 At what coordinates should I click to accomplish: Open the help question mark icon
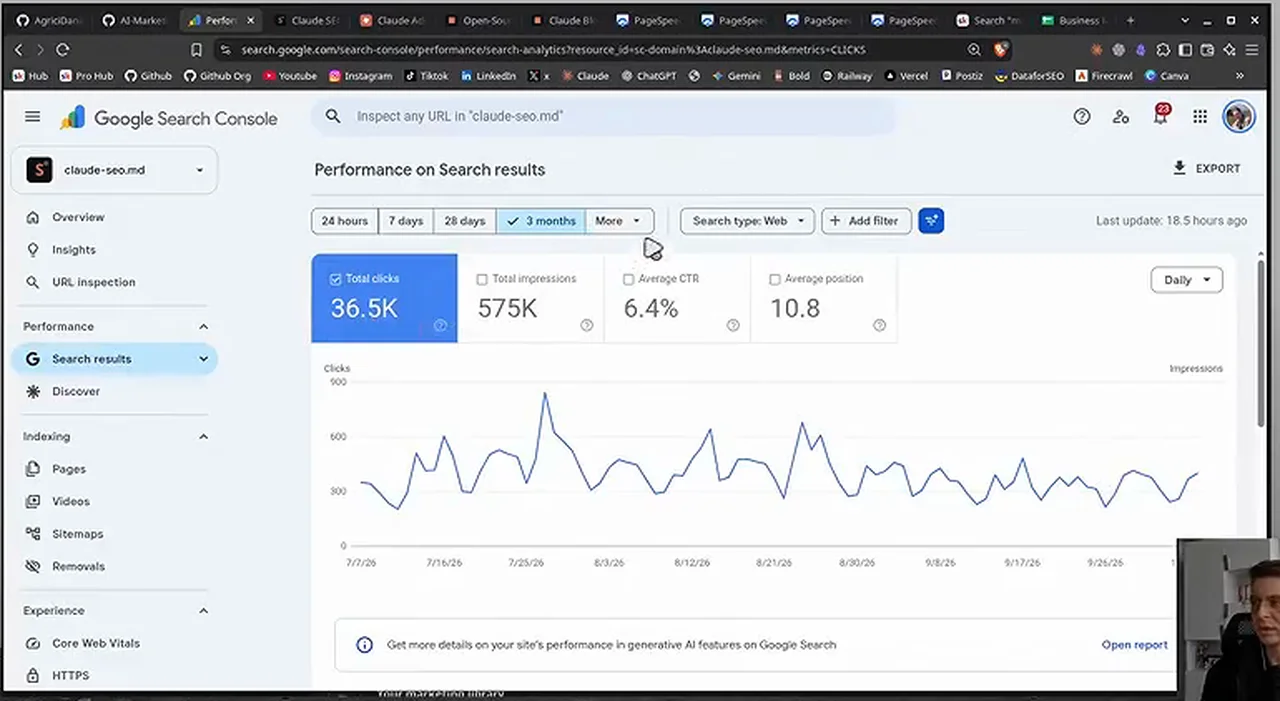1081,117
